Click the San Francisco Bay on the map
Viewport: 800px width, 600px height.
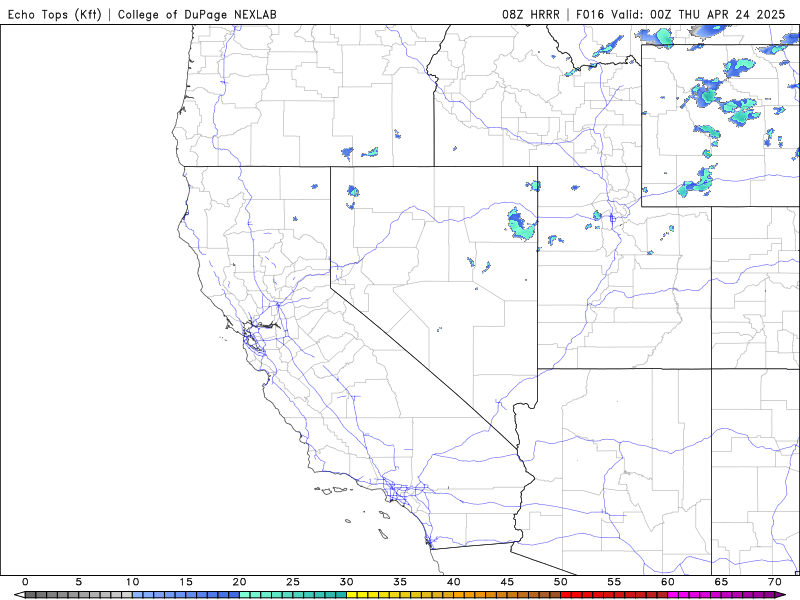click(x=252, y=339)
